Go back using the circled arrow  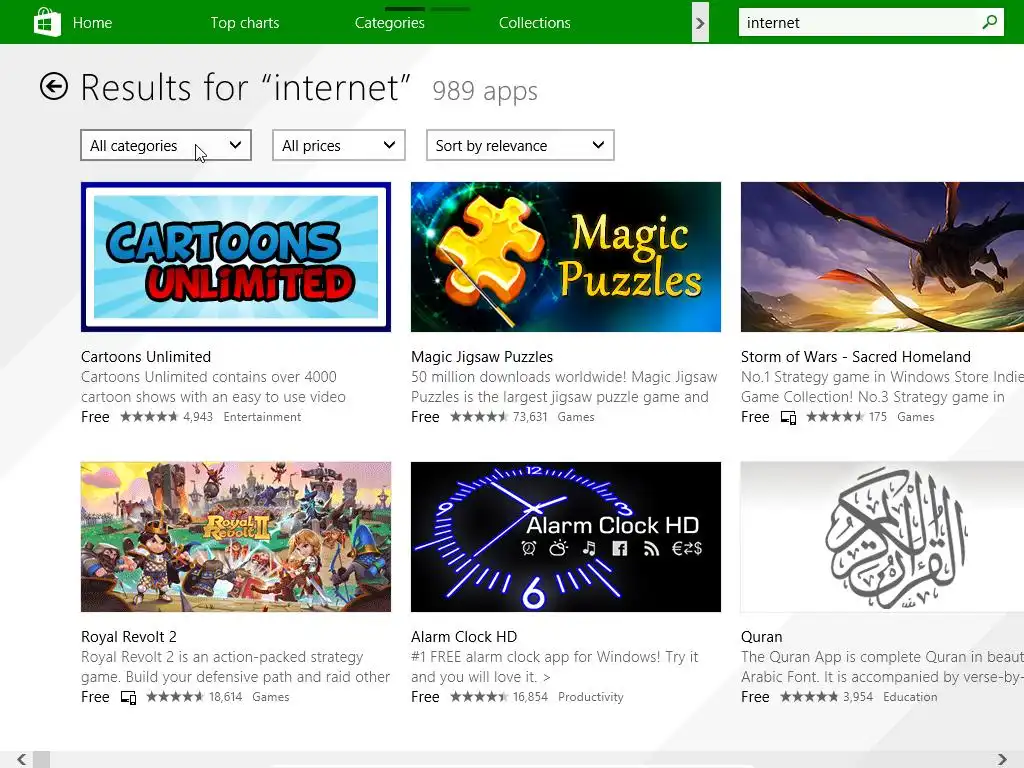(54, 86)
